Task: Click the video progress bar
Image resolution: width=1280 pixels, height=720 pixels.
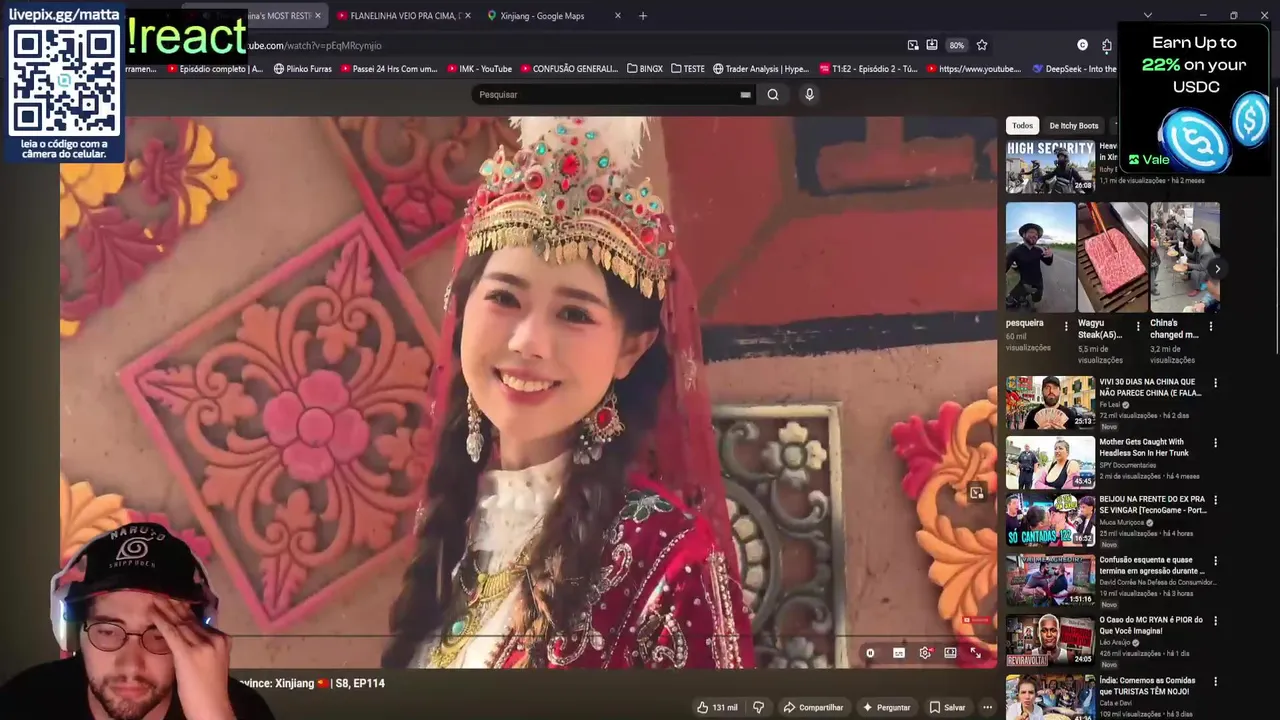Action: tap(528, 636)
